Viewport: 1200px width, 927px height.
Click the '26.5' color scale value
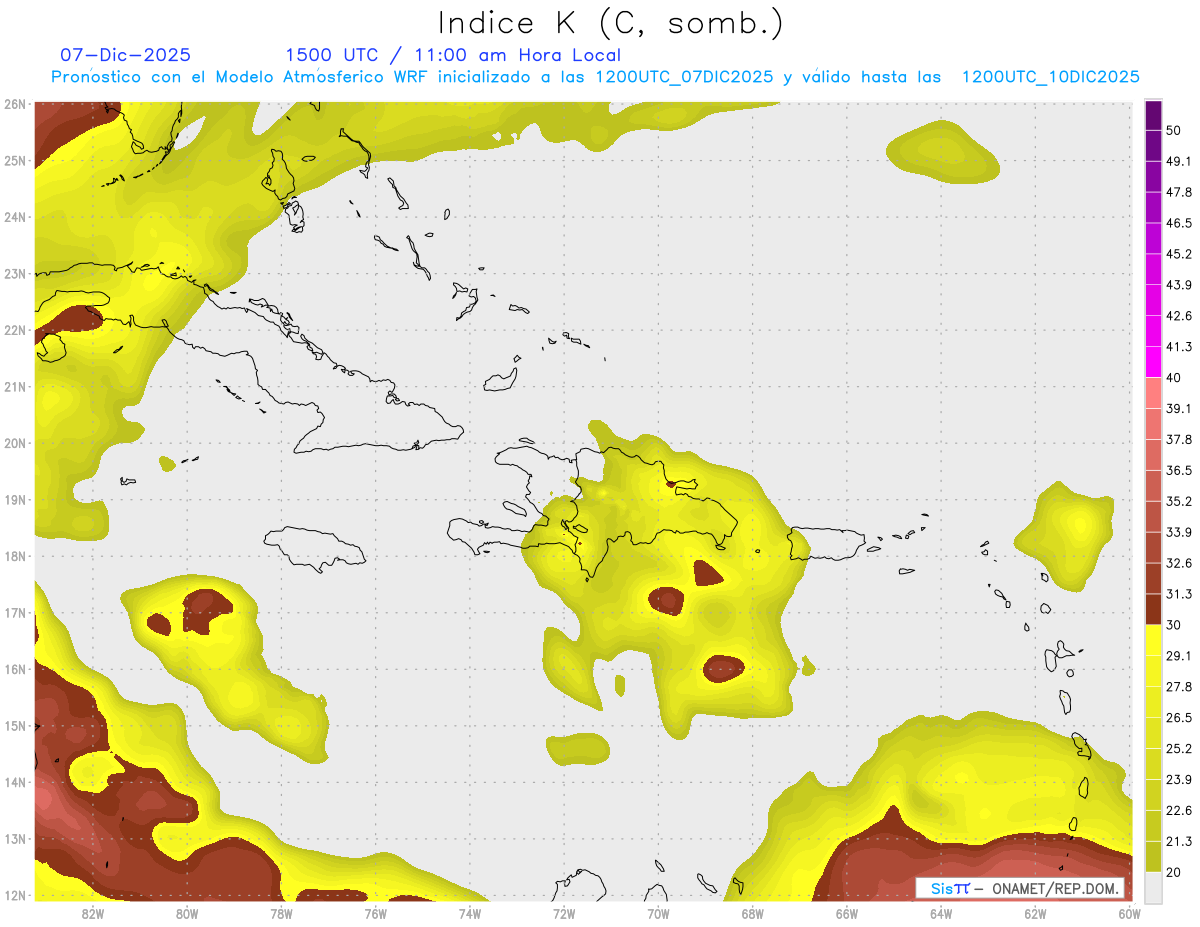pos(1179,717)
